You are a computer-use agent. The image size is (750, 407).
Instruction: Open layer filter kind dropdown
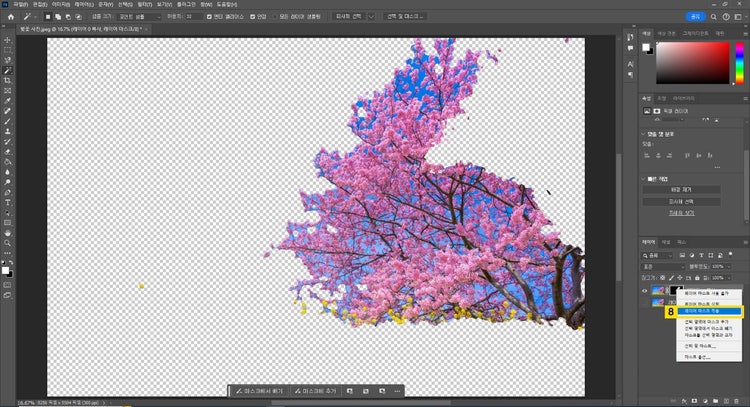[658, 255]
